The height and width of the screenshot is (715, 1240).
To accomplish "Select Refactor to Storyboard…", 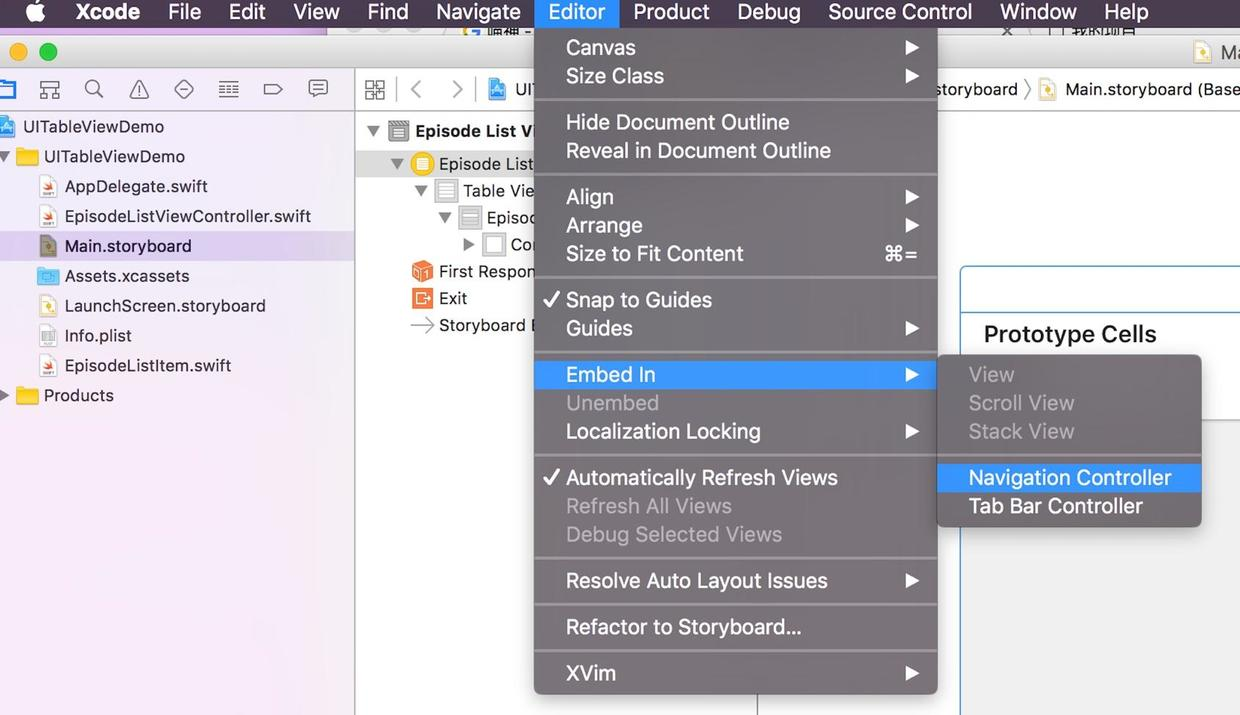I will coord(735,627).
